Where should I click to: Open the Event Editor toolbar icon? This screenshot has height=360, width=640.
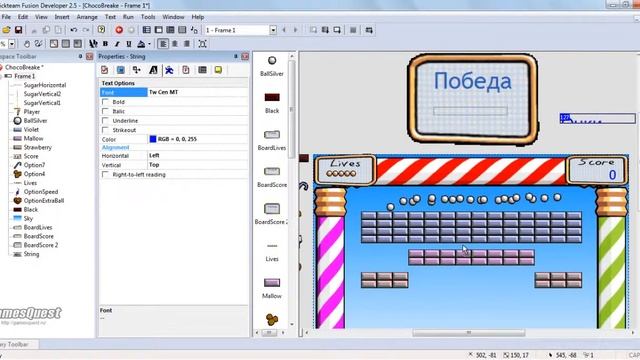(x=170, y=30)
